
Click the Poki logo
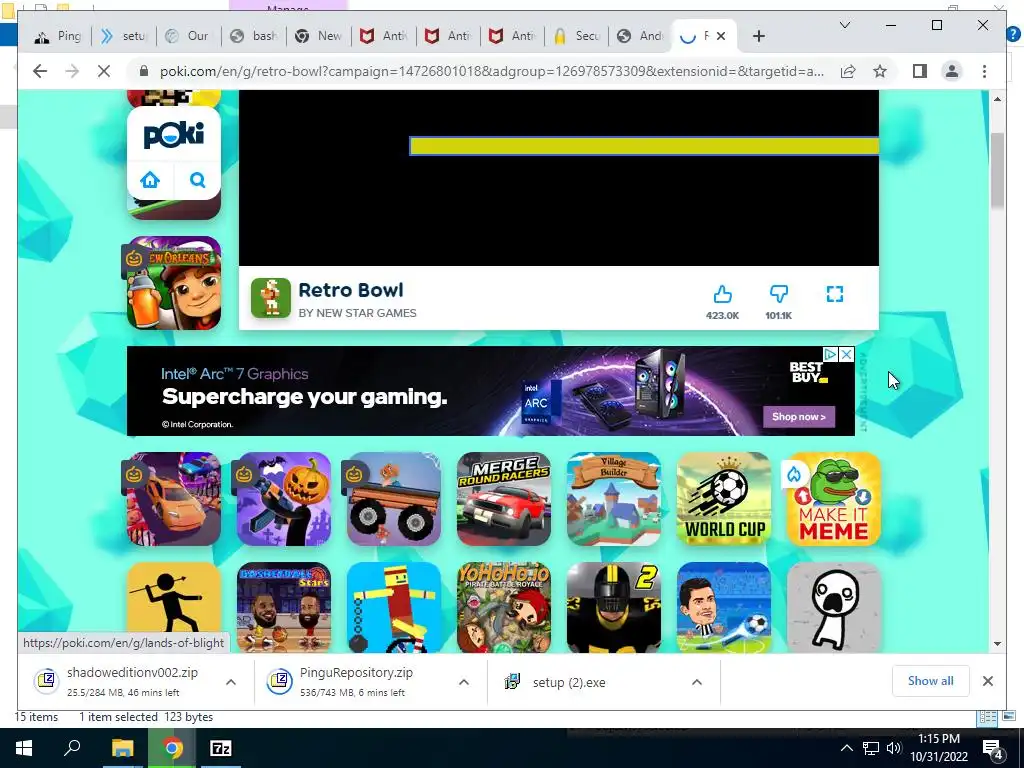(x=174, y=135)
